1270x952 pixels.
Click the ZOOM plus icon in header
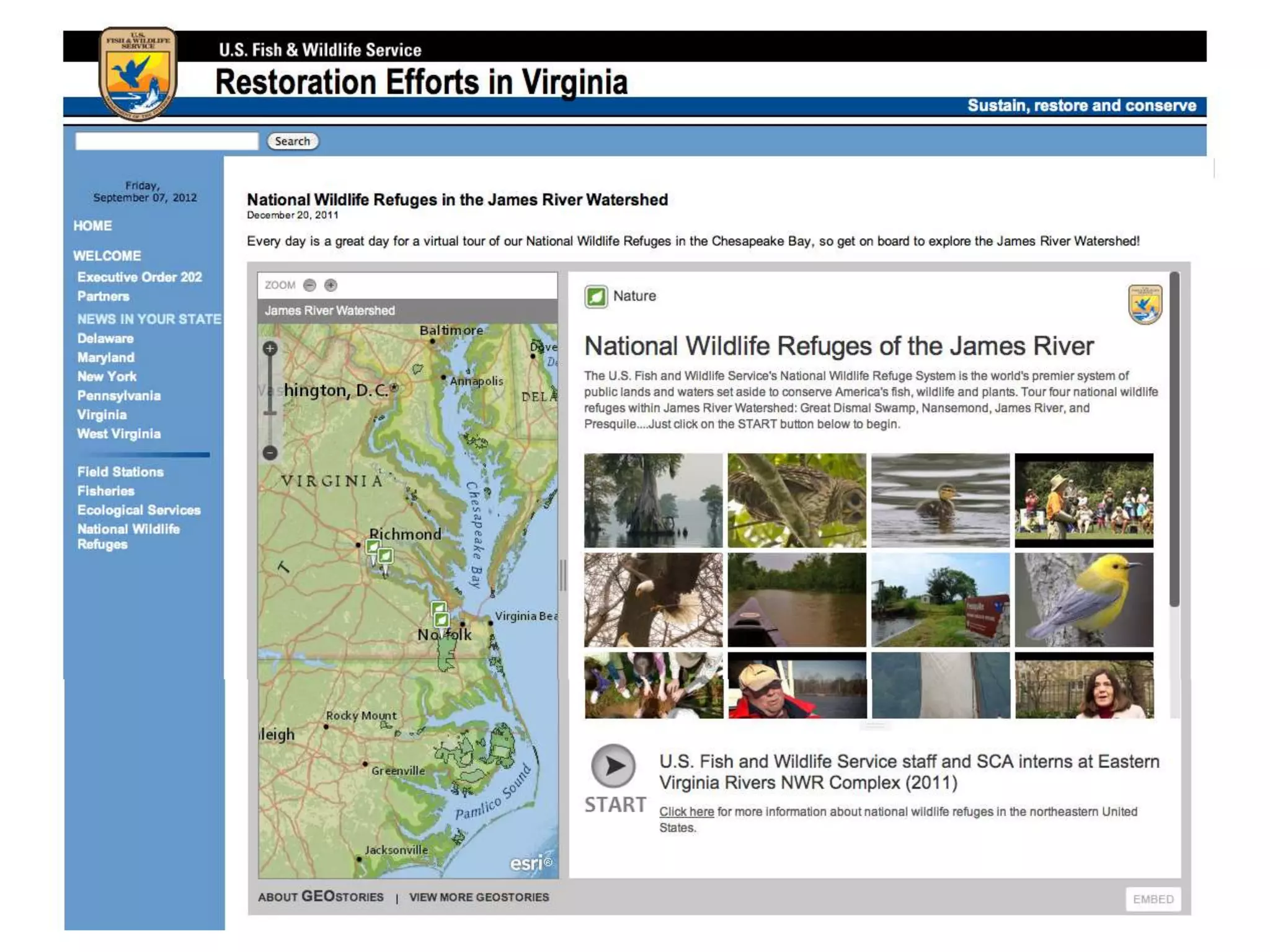coord(331,285)
